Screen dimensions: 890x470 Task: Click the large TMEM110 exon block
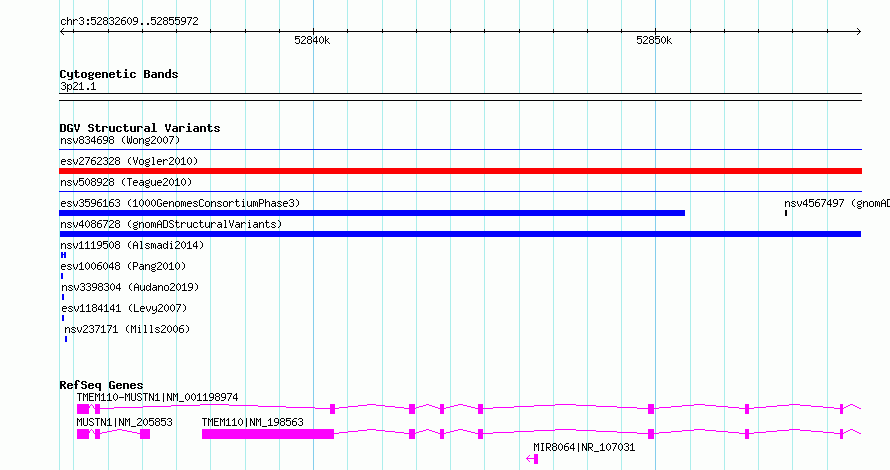point(268,434)
